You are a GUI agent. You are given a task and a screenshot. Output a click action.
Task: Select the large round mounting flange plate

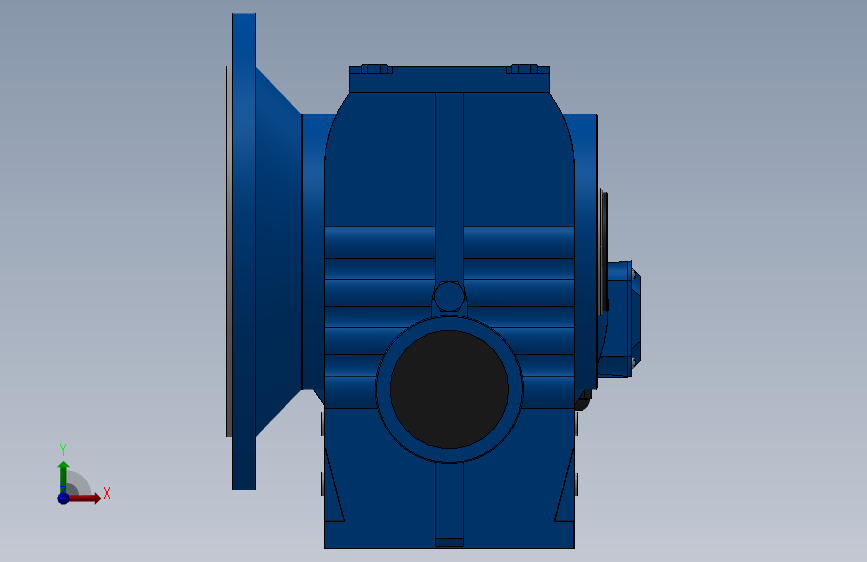[x=244, y=252]
